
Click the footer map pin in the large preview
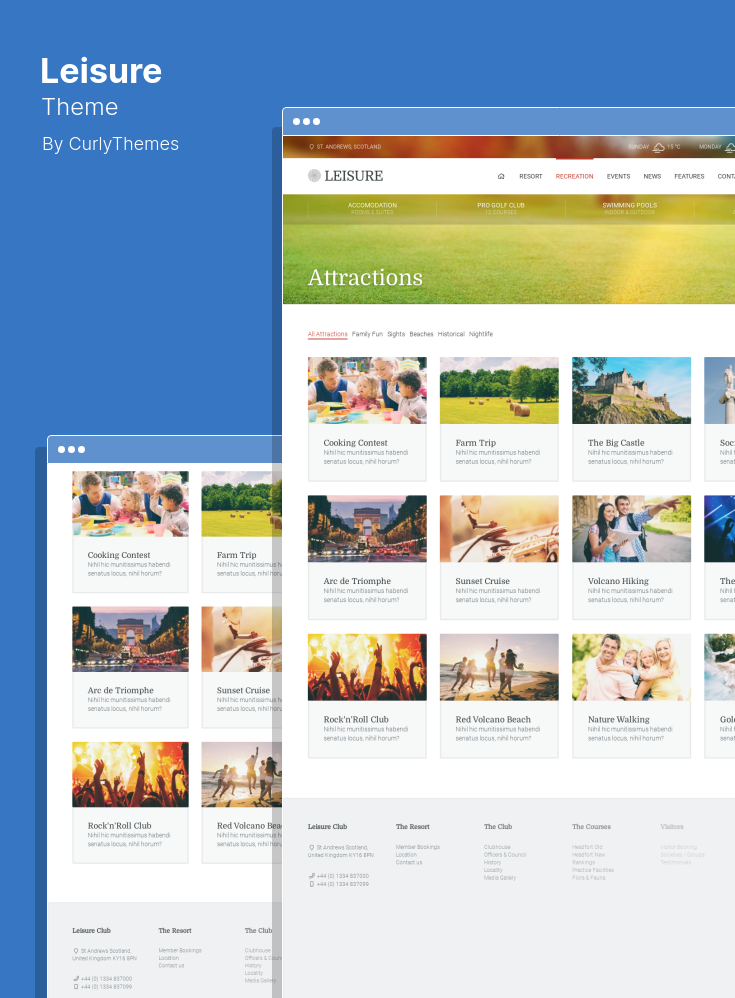[311, 847]
